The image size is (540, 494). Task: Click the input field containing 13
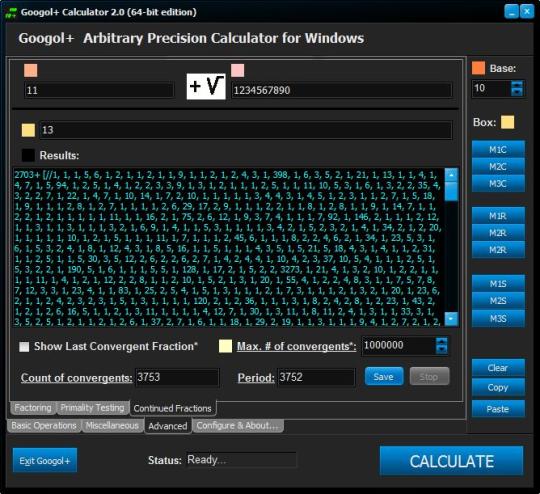pos(246,130)
